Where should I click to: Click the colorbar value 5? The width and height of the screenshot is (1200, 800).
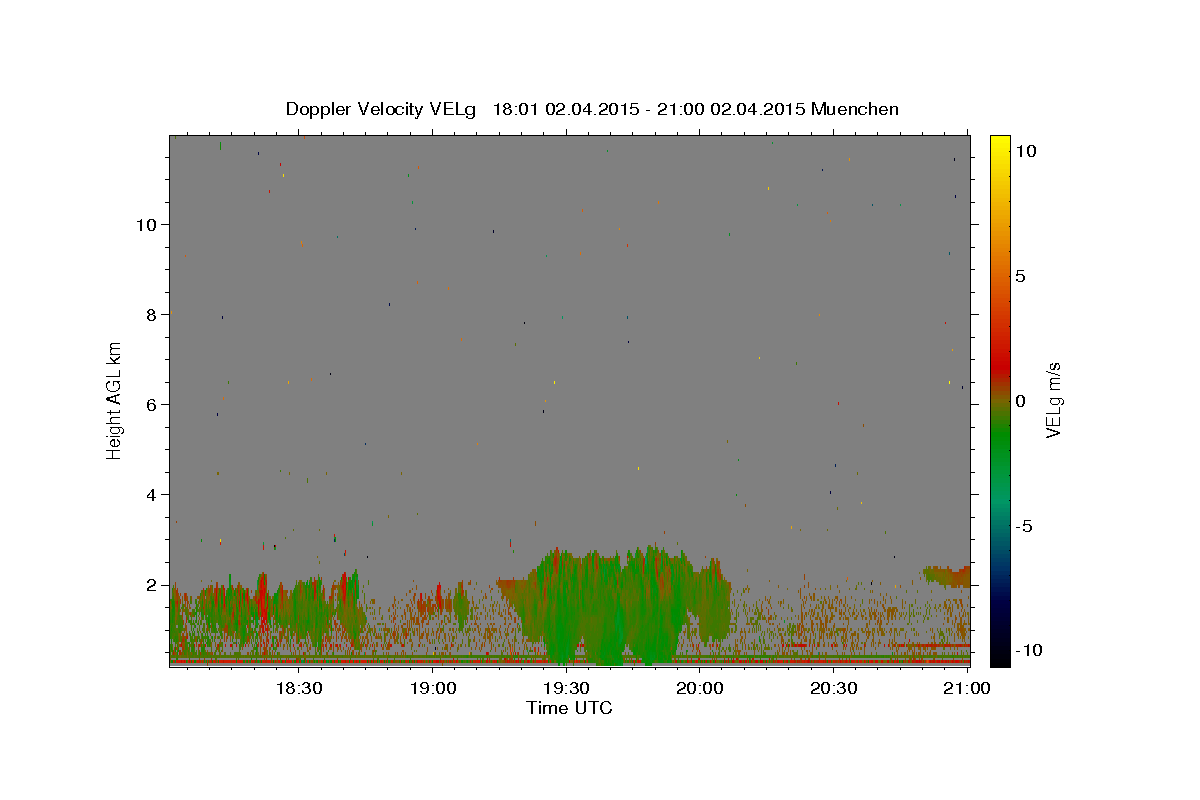click(1020, 276)
